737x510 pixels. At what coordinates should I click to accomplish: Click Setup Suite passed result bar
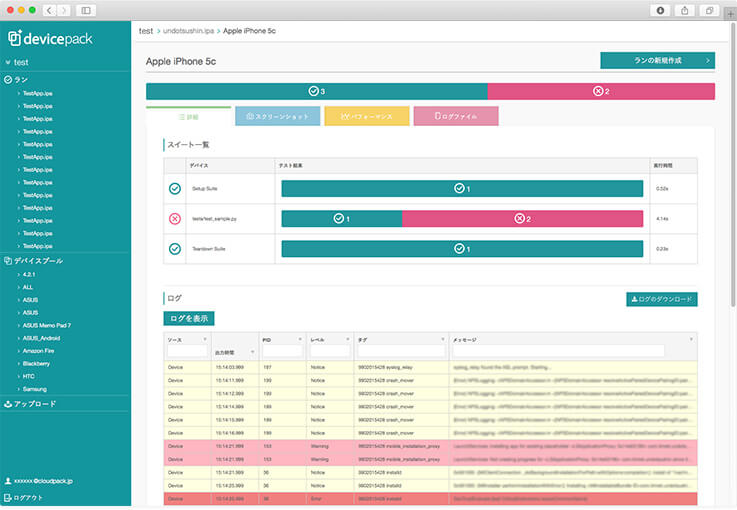click(x=462, y=188)
